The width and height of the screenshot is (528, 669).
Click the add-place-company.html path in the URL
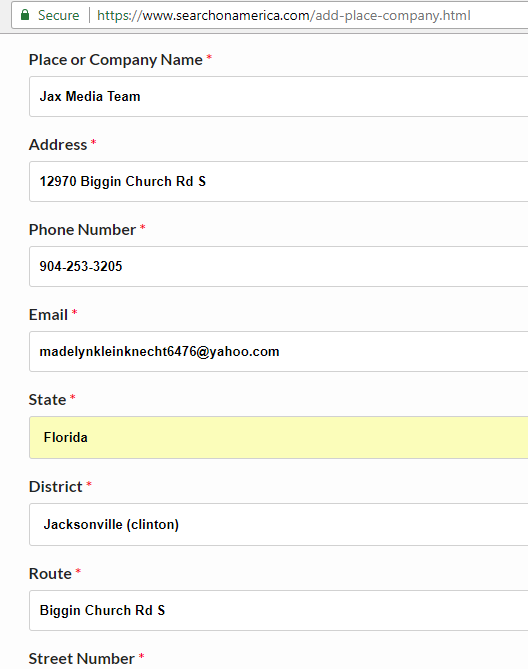click(393, 15)
